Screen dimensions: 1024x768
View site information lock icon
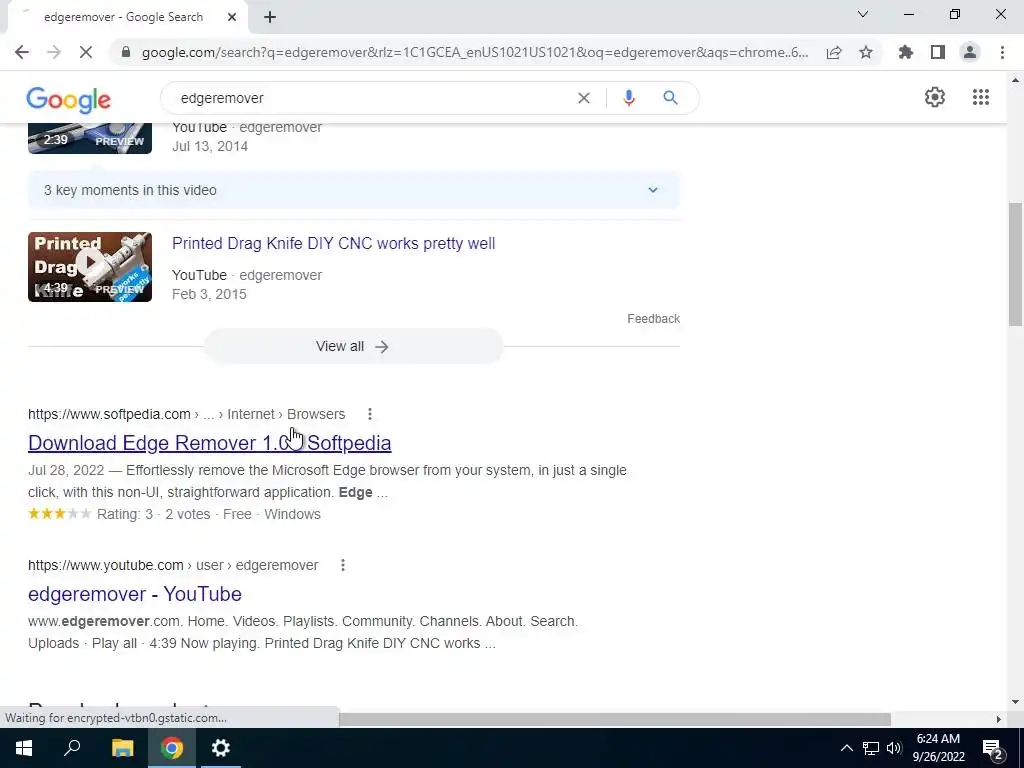pyautogui.click(x=126, y=52)
